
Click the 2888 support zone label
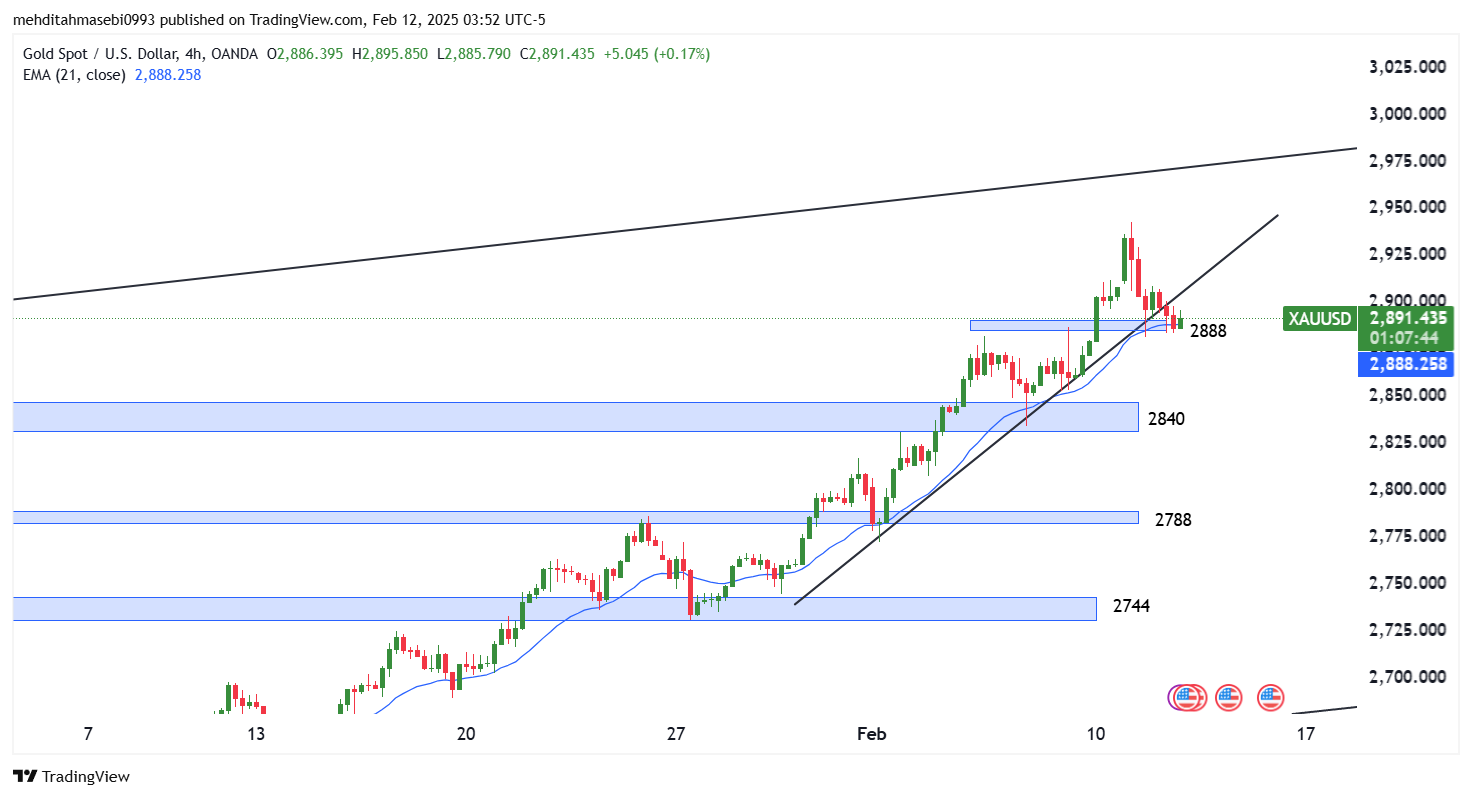click(x=1207, y=331)
